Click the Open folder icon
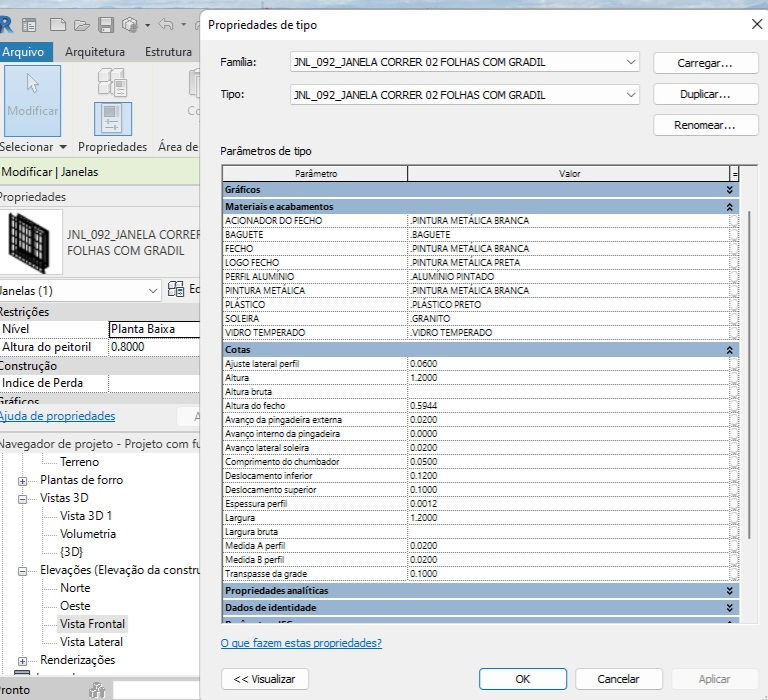Viewport: 768px width, 700px height. point(82,24)
